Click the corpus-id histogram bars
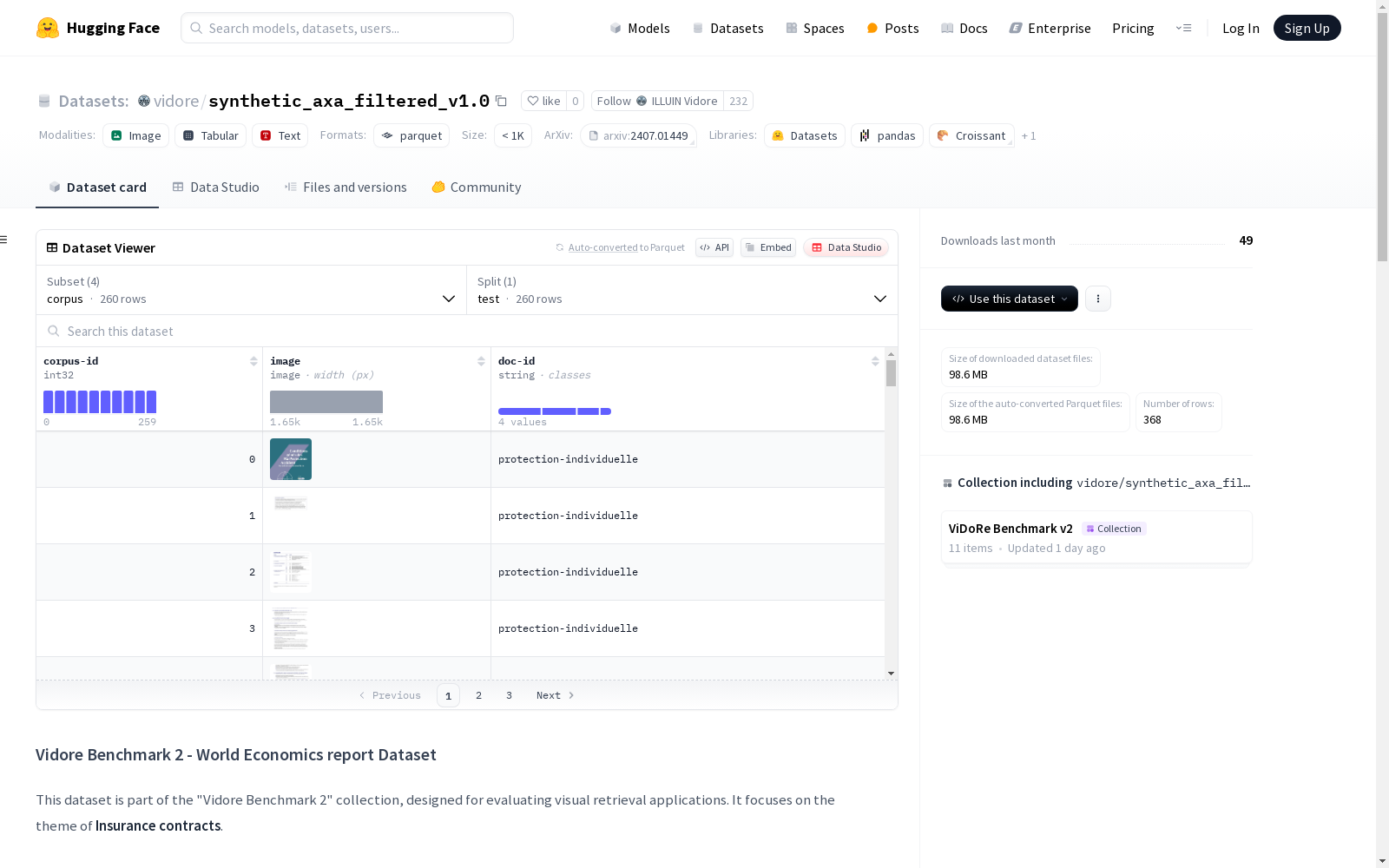 coord(100,402)
